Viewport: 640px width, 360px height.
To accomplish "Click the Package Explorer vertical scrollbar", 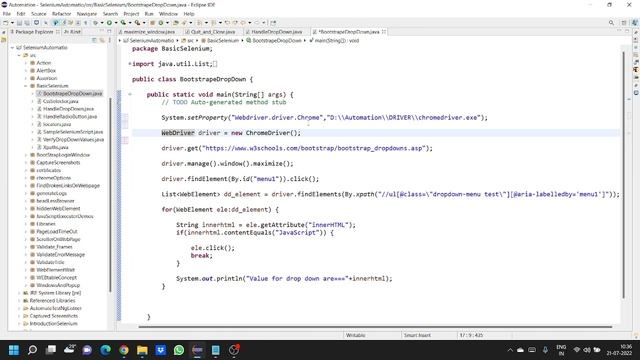I will (110, 195).
